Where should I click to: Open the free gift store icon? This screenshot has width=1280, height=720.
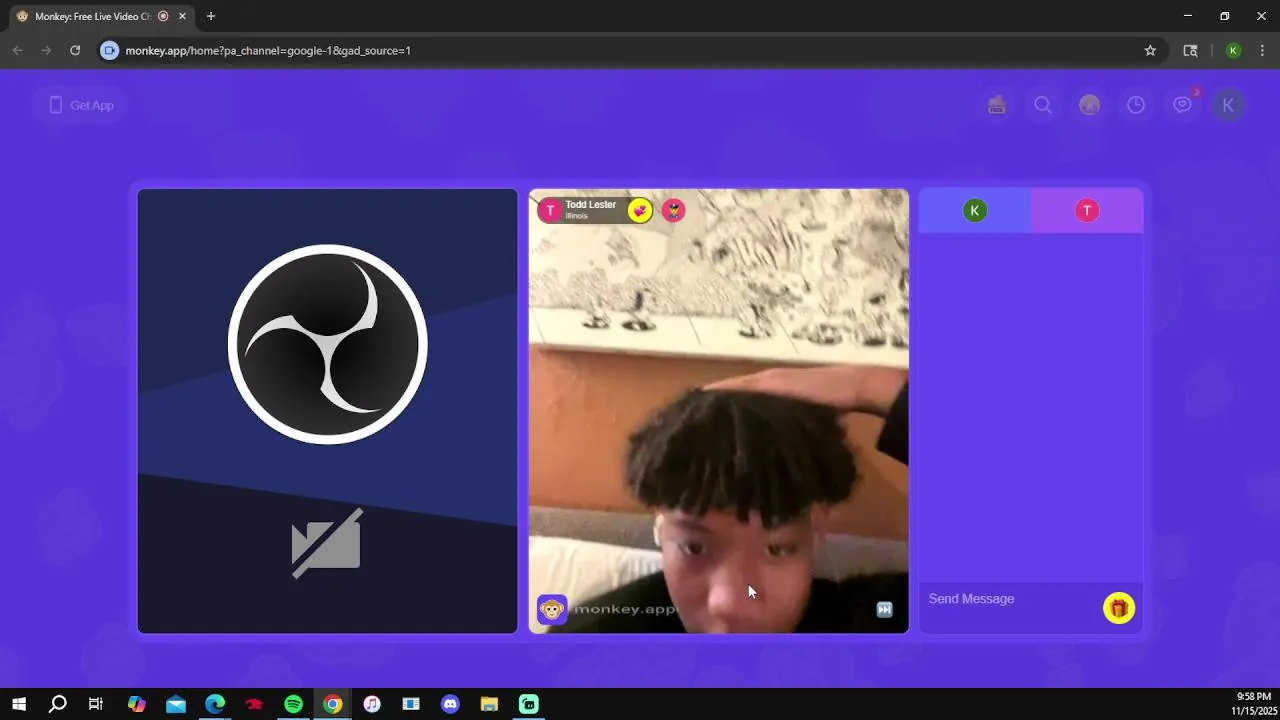[x=996, y=105]
